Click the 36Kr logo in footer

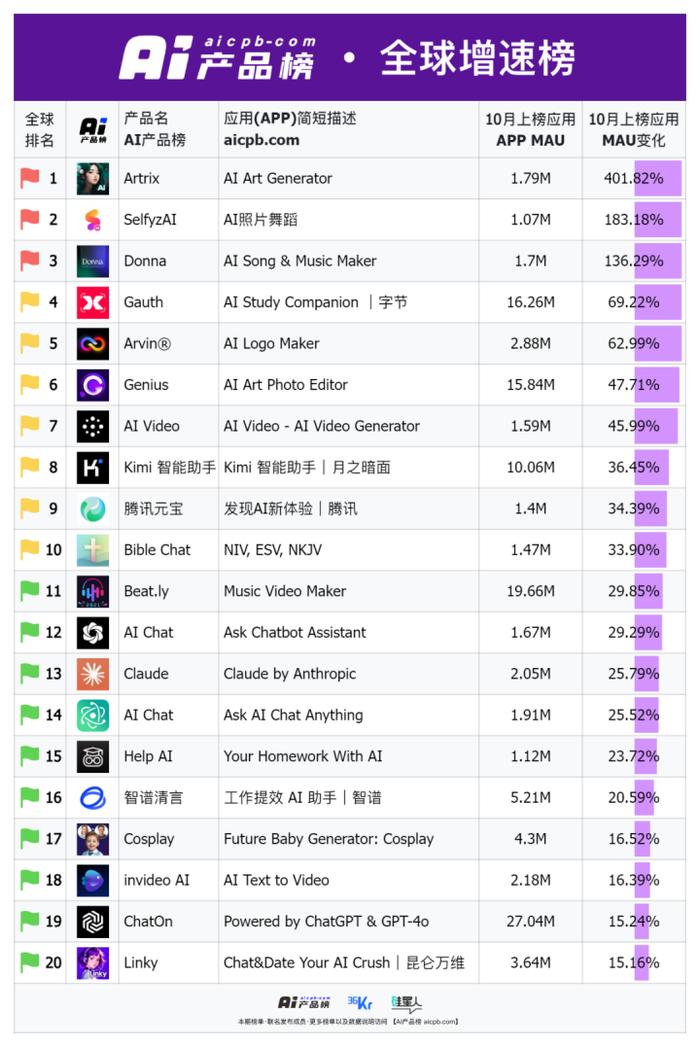point(359,1002)
